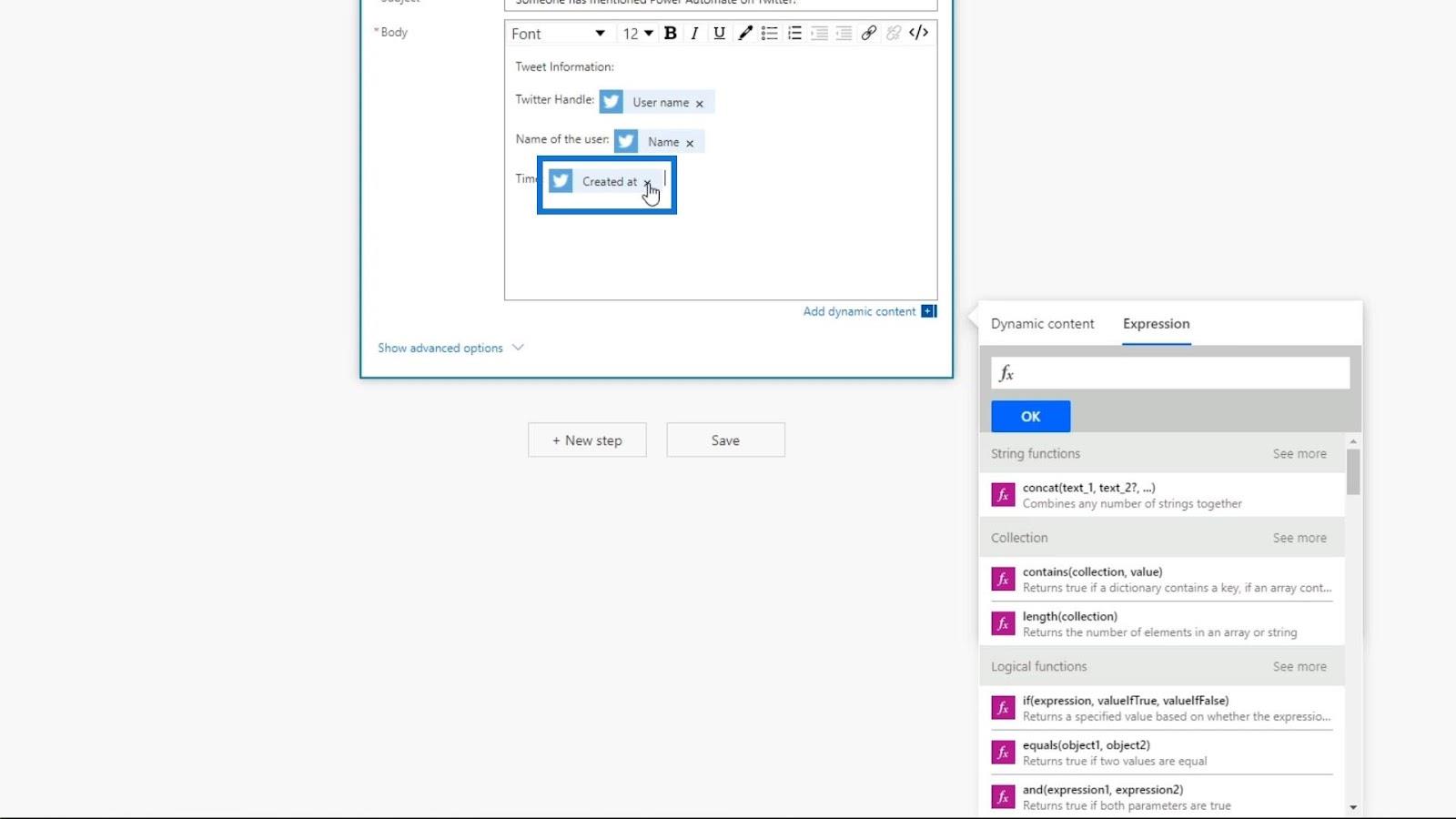Add a New step to the flow
This screenshot has width=1456, height=819.
[587, 440]
